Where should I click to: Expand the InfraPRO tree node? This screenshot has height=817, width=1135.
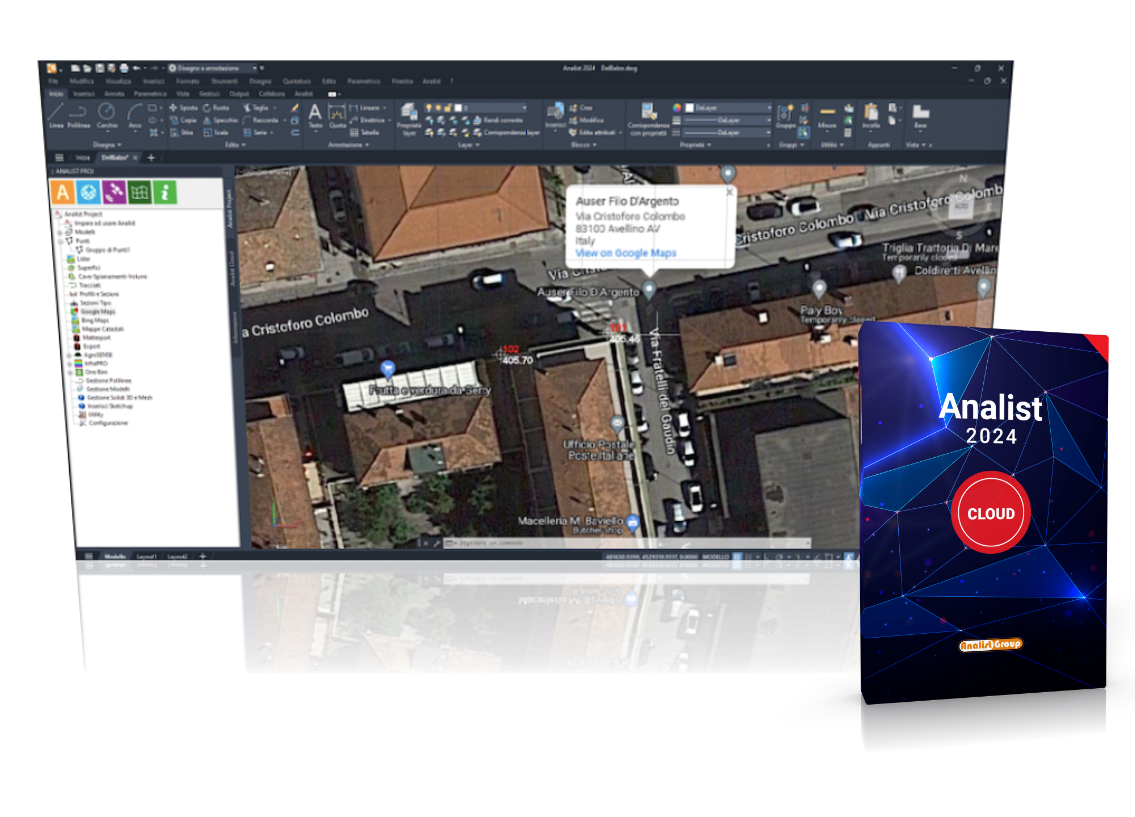pos(69,364)
